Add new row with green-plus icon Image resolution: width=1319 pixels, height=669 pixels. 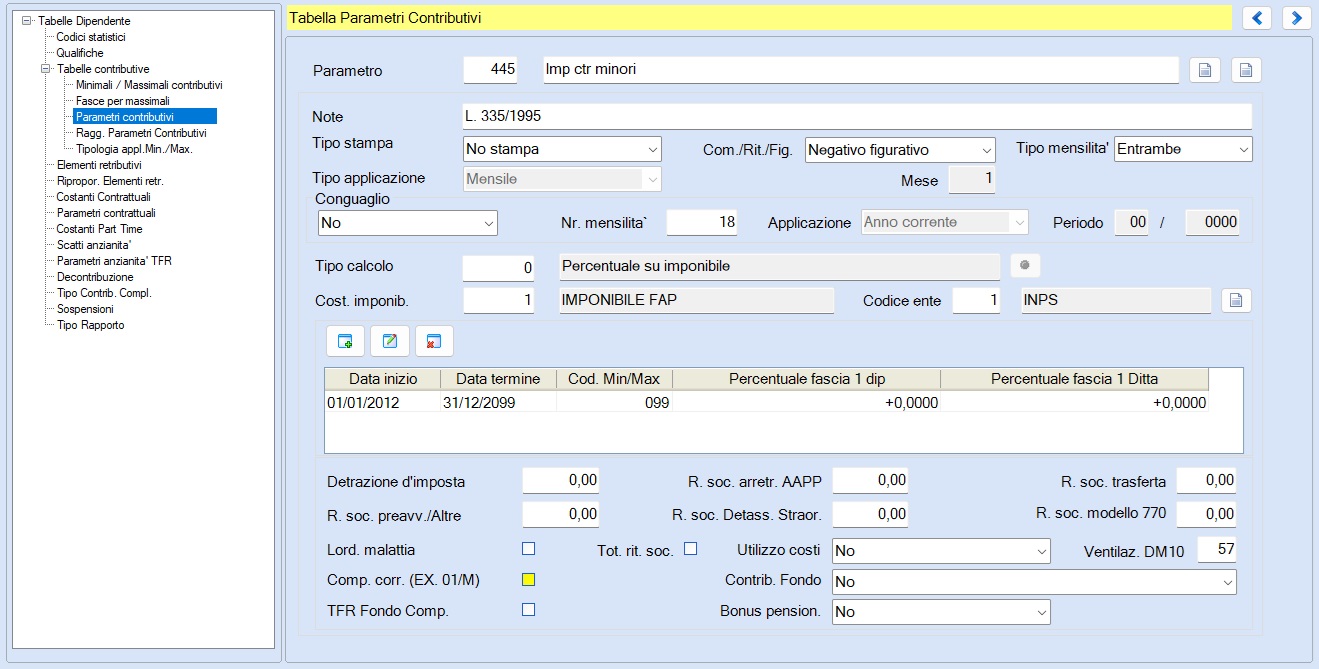(345, 341)
